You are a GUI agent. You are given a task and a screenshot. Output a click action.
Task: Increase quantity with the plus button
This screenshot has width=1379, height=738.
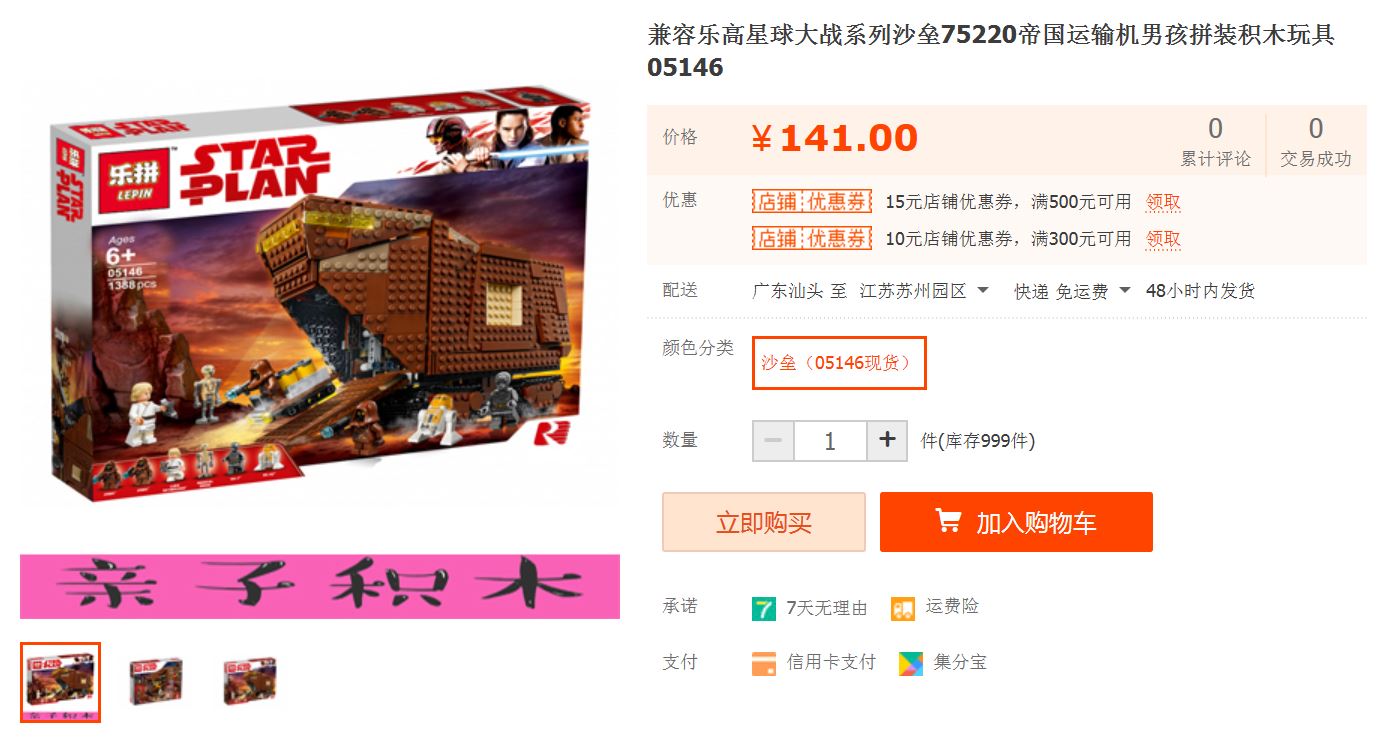(x=887, y=441)
